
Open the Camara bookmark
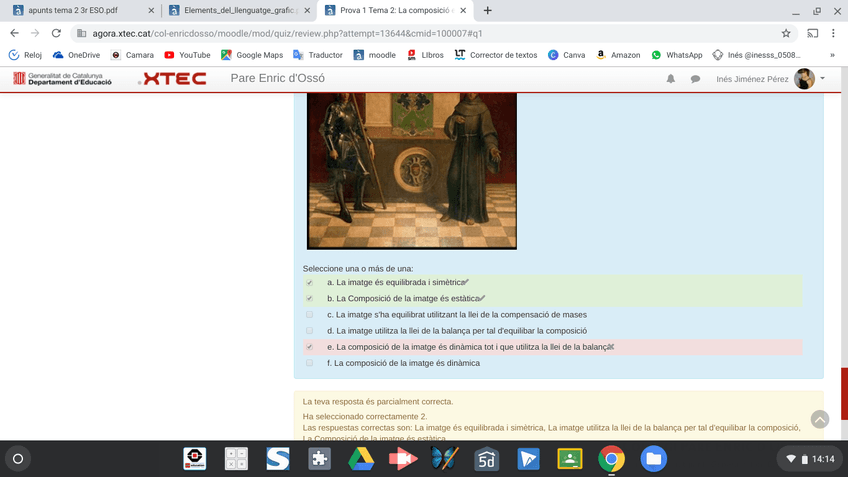coord(132,55)
